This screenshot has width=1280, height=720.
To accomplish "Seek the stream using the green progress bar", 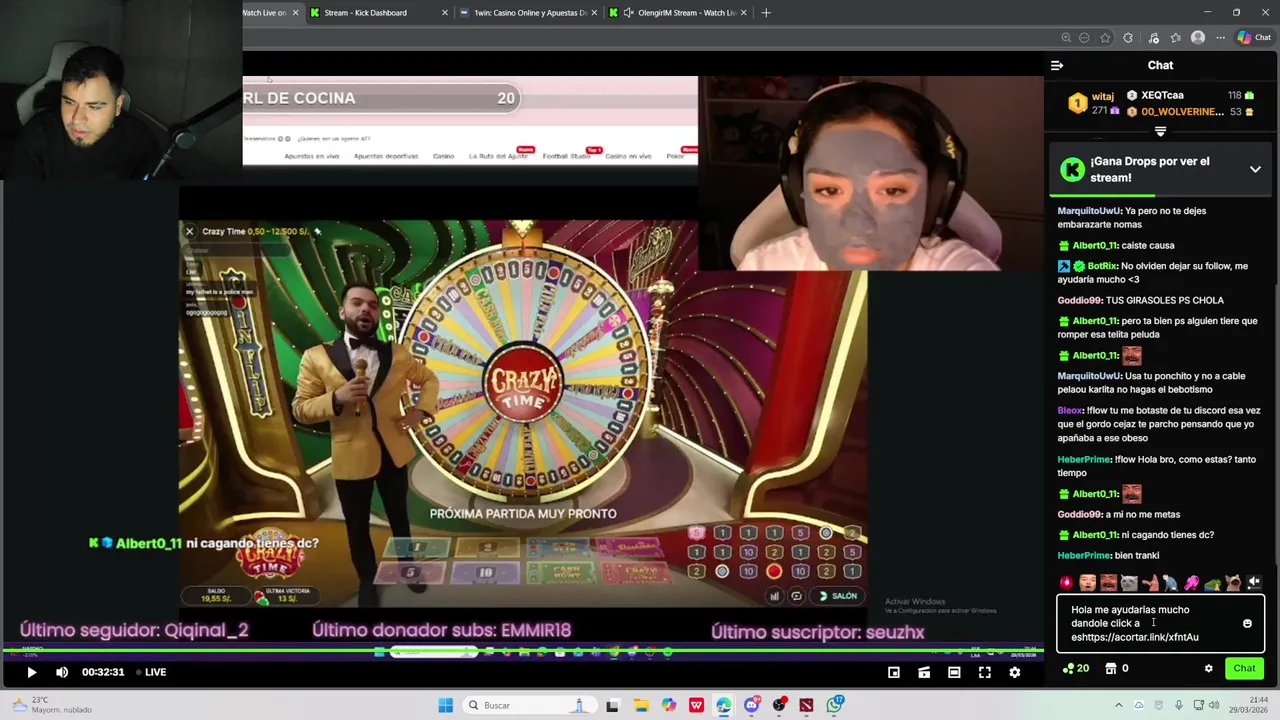I will [522, 651].
